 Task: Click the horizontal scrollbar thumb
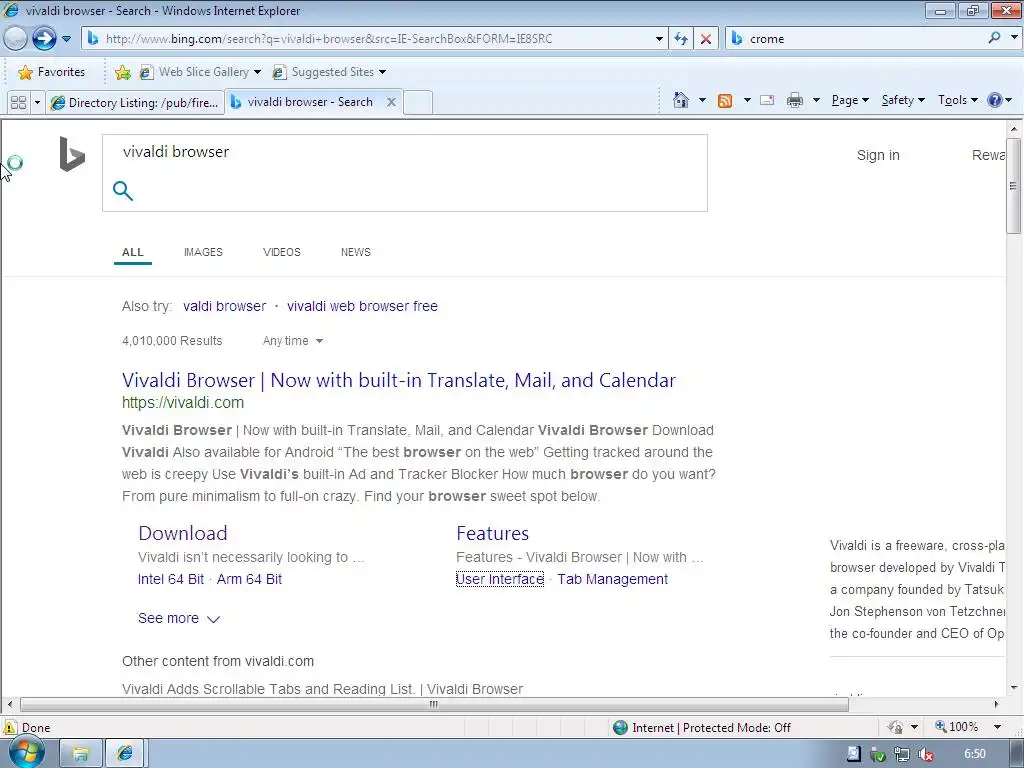pos(434,704)
